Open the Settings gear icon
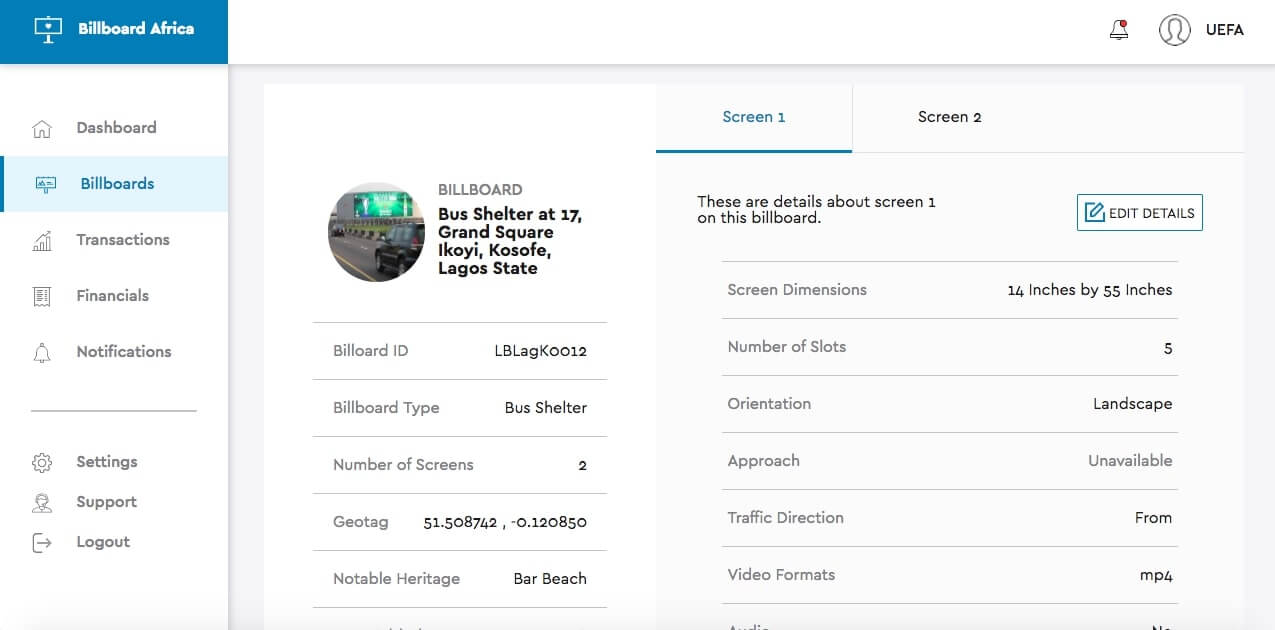Screen dimensions: 1275x630 [42, 463]
